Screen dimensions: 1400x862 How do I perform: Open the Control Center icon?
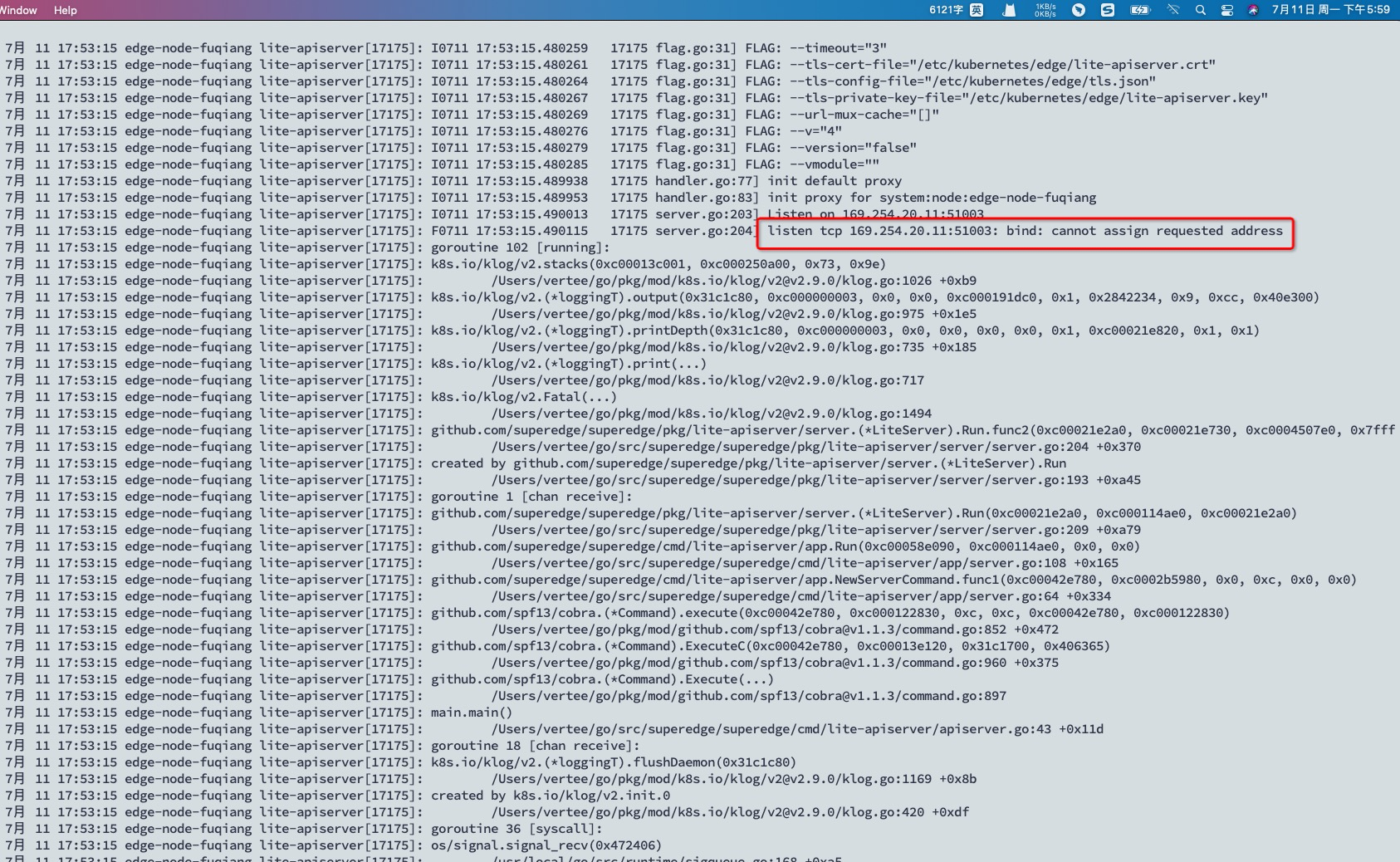[1227, 10]
